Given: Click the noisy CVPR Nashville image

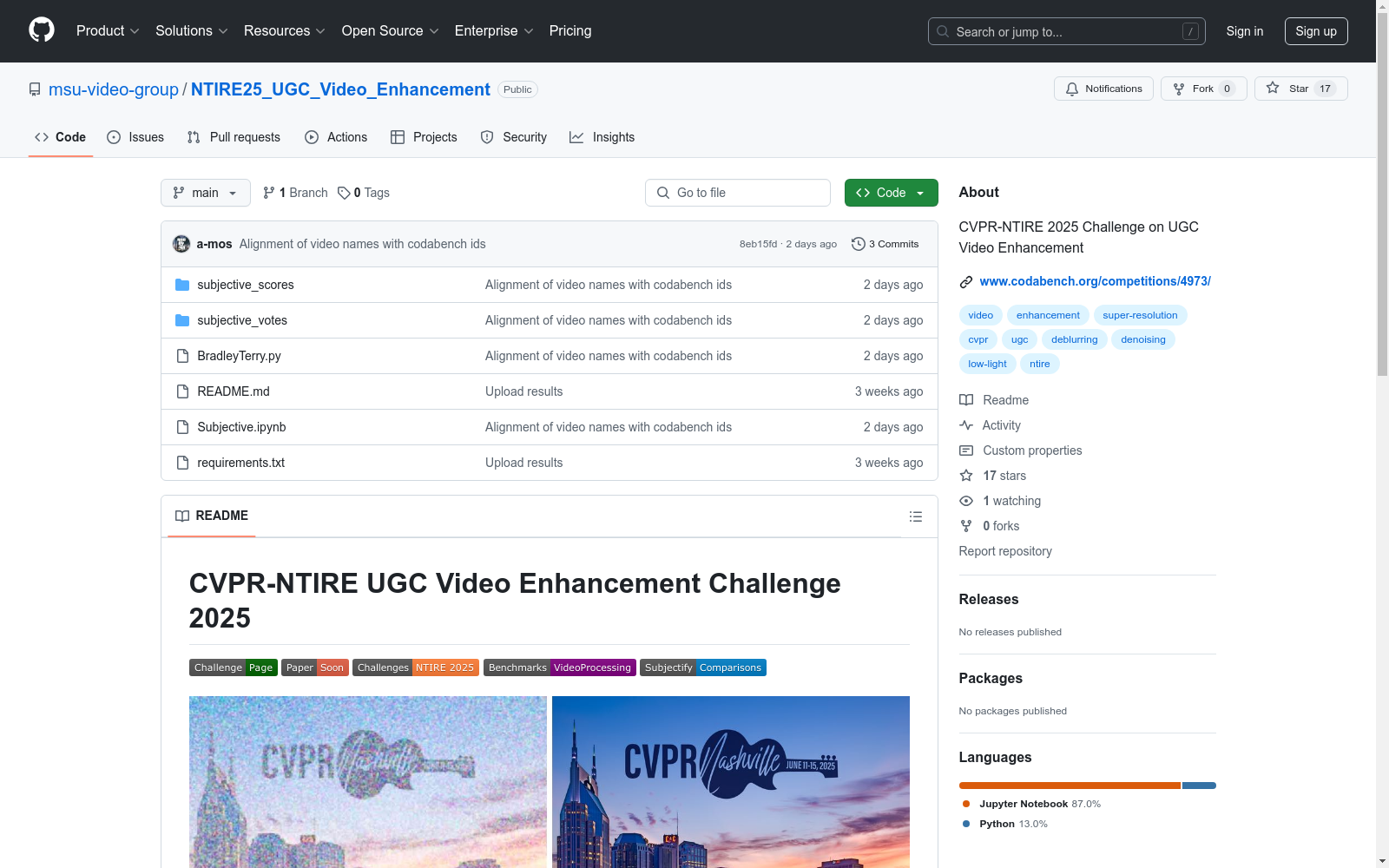Looking at the screenshot, I should (x=368, y=782).
